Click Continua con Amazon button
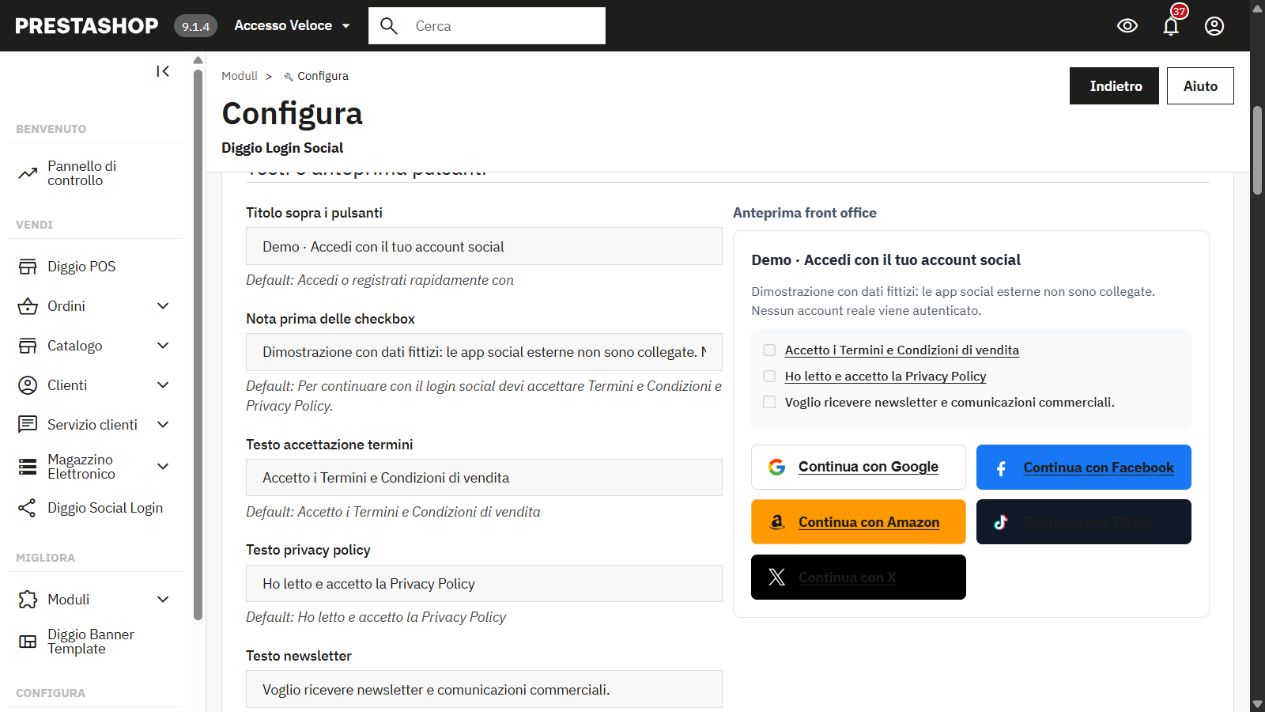Screen dimensions: 1265x712 (858, 522)
